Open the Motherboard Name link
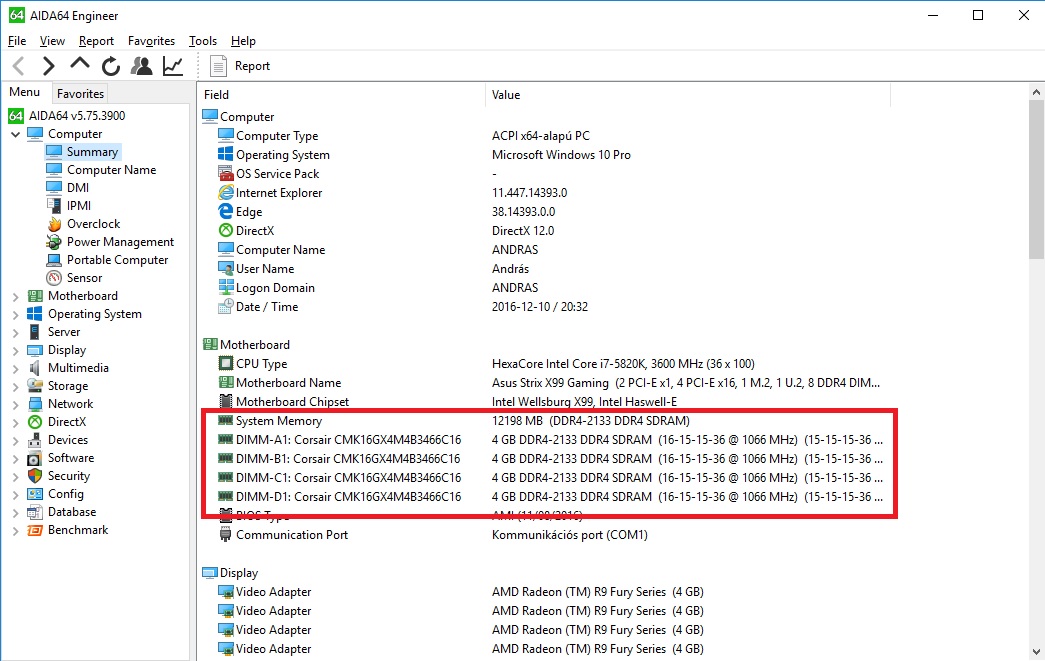This screenshot has height=661, width=1045. [x=289, y=383]
